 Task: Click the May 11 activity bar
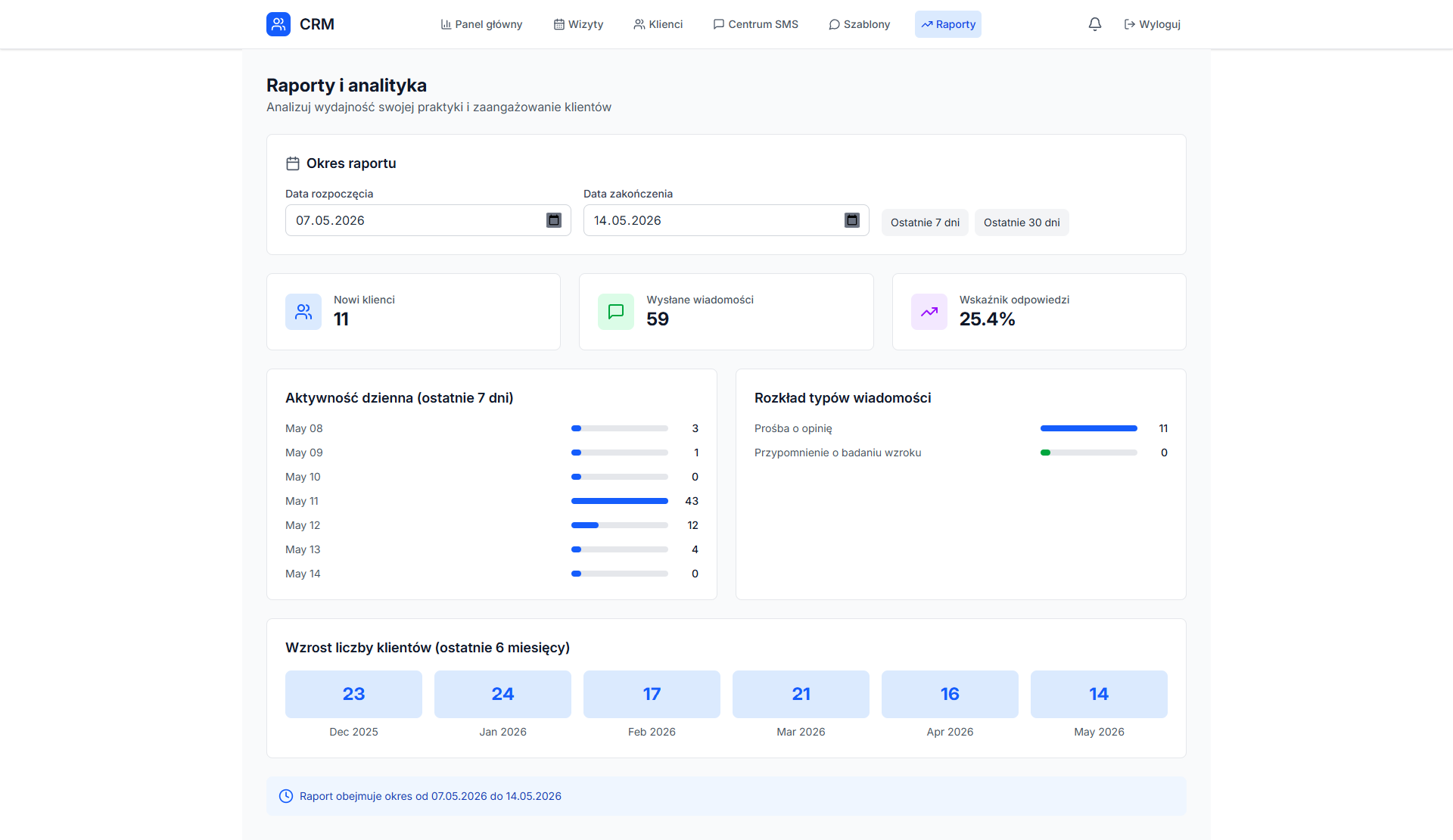[x=620, y=501]
